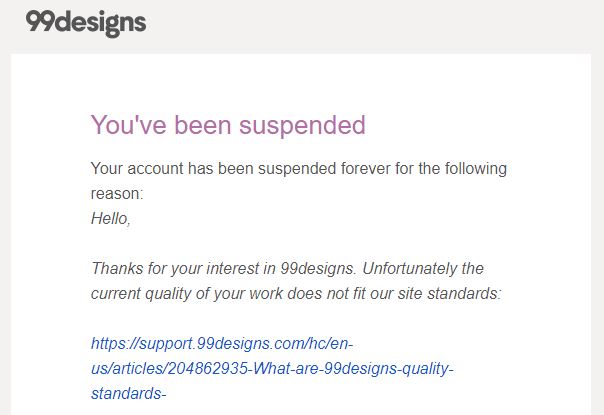
Task: Click the "What-are-99designs-quality-" portion of the link
Action: tap(353, 369)
